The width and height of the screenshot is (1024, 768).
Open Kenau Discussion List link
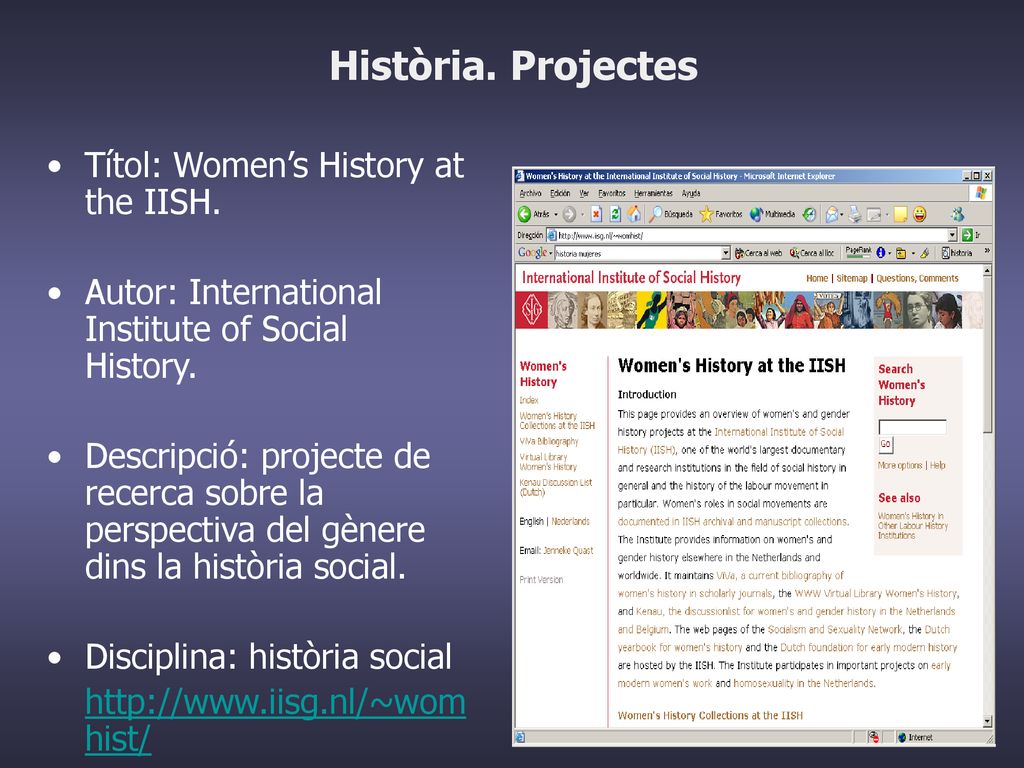[556, 487]
